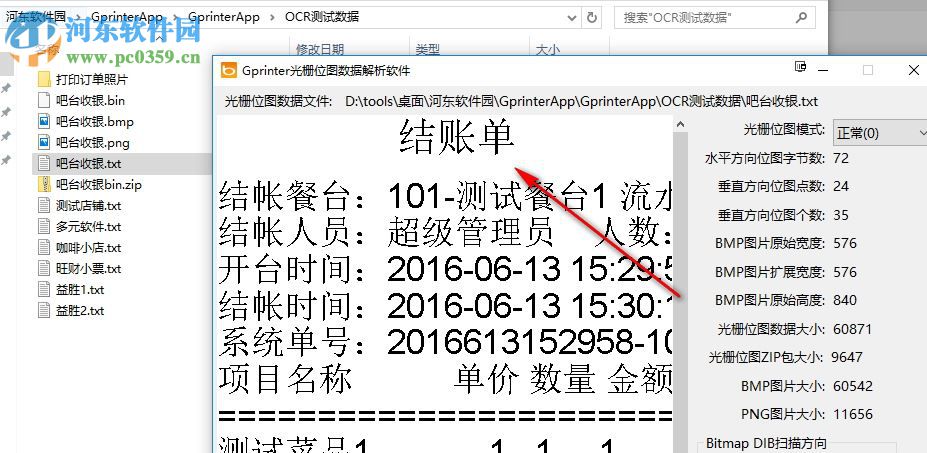Select file name 打印订单照片

[92, 79]
